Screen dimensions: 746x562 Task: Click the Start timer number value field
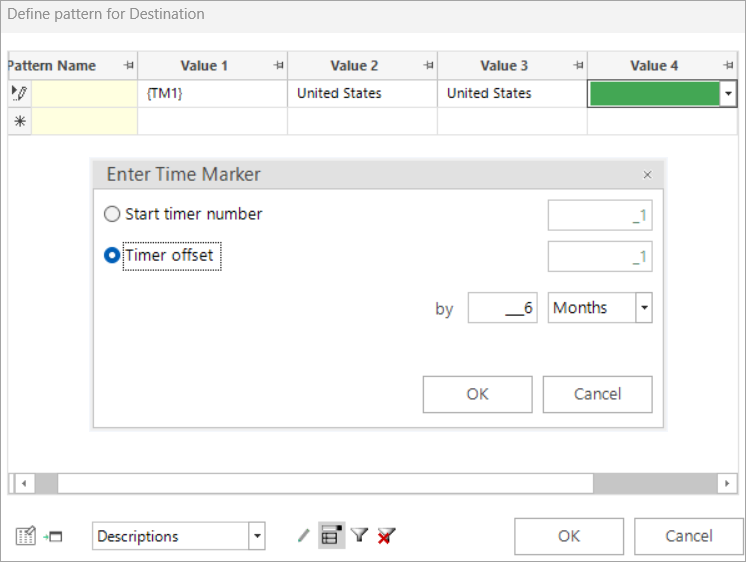click(600, 215)
